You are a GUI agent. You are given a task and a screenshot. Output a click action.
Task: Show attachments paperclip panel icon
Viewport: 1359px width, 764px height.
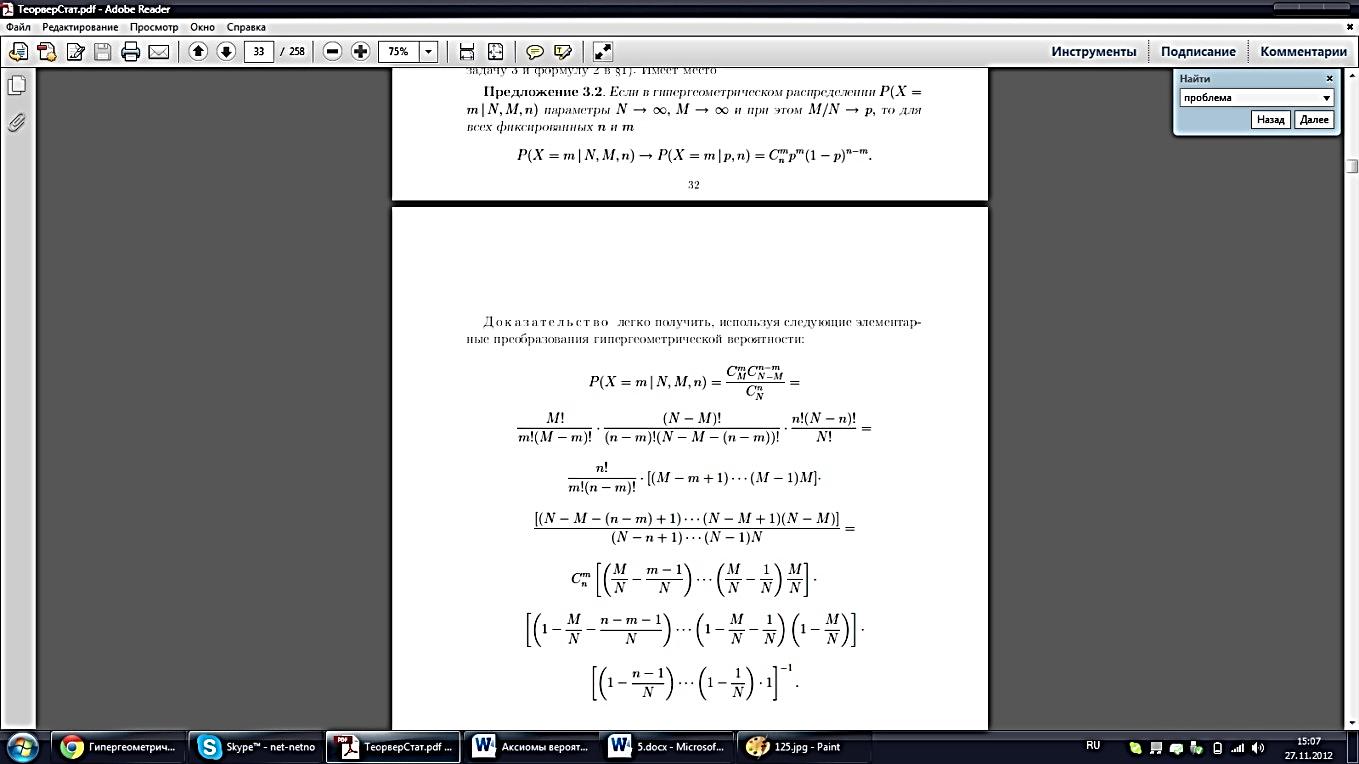tap(17, 123)
